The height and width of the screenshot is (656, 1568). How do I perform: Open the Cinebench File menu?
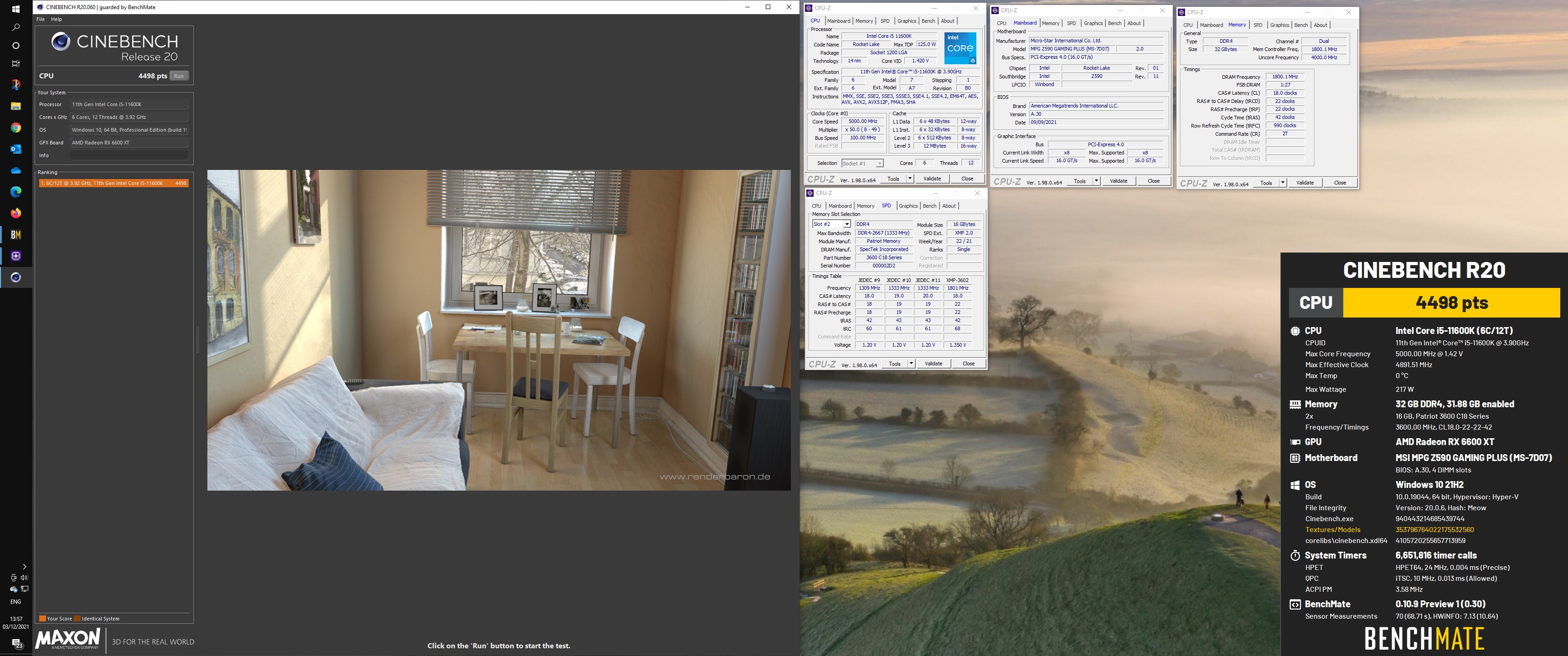pos(40,20)
